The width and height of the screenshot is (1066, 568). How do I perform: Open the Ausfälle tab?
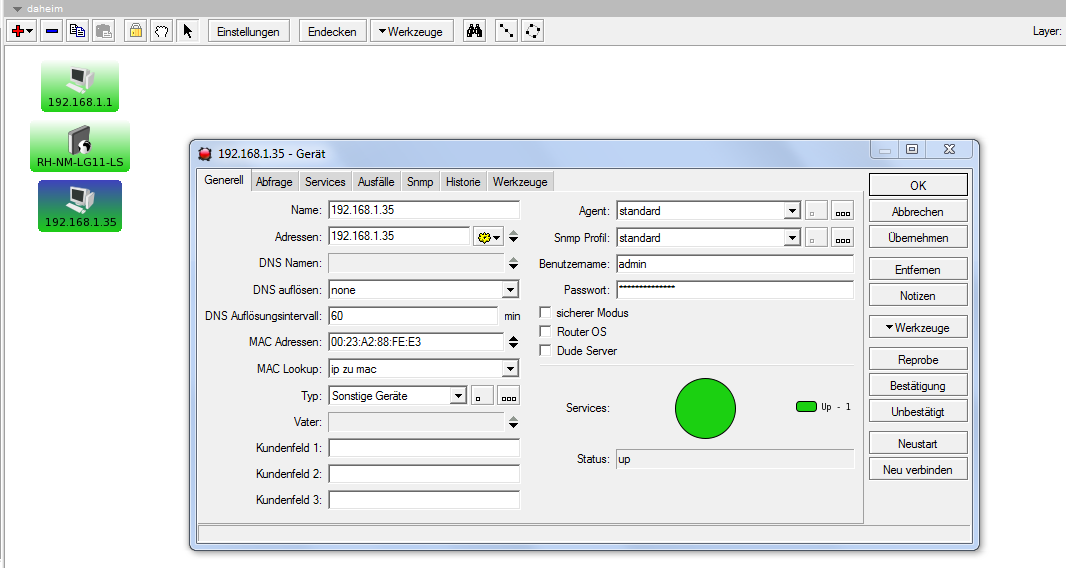(x=376, y=182)
